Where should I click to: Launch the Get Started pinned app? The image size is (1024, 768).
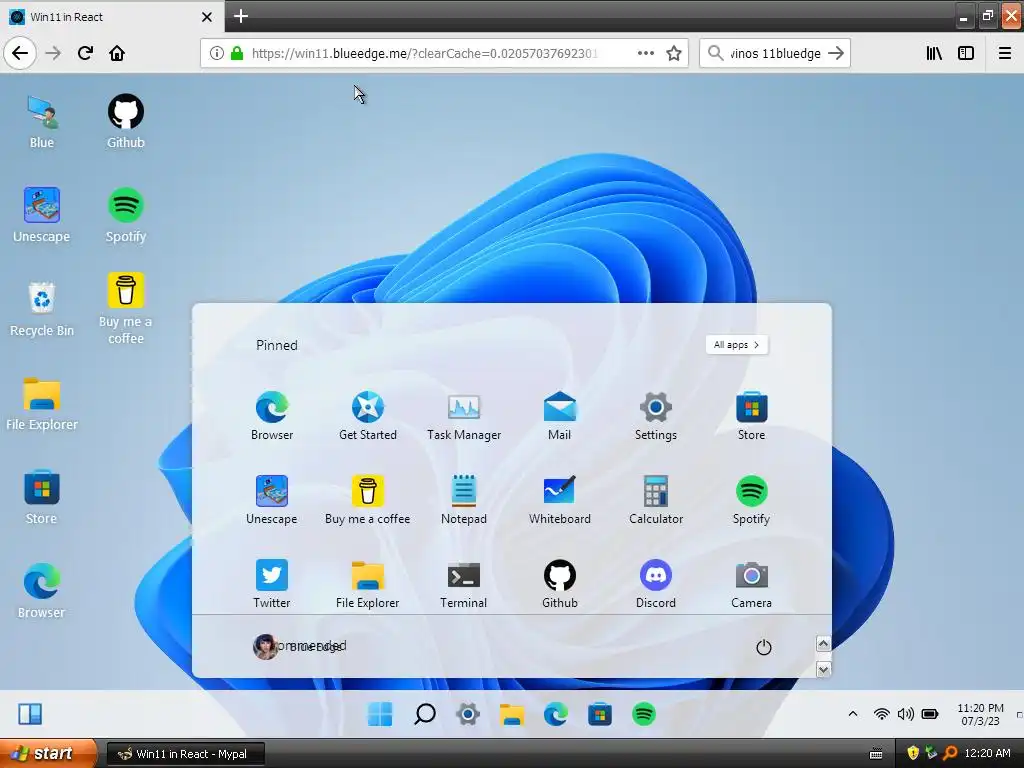(x=368, y=416)
